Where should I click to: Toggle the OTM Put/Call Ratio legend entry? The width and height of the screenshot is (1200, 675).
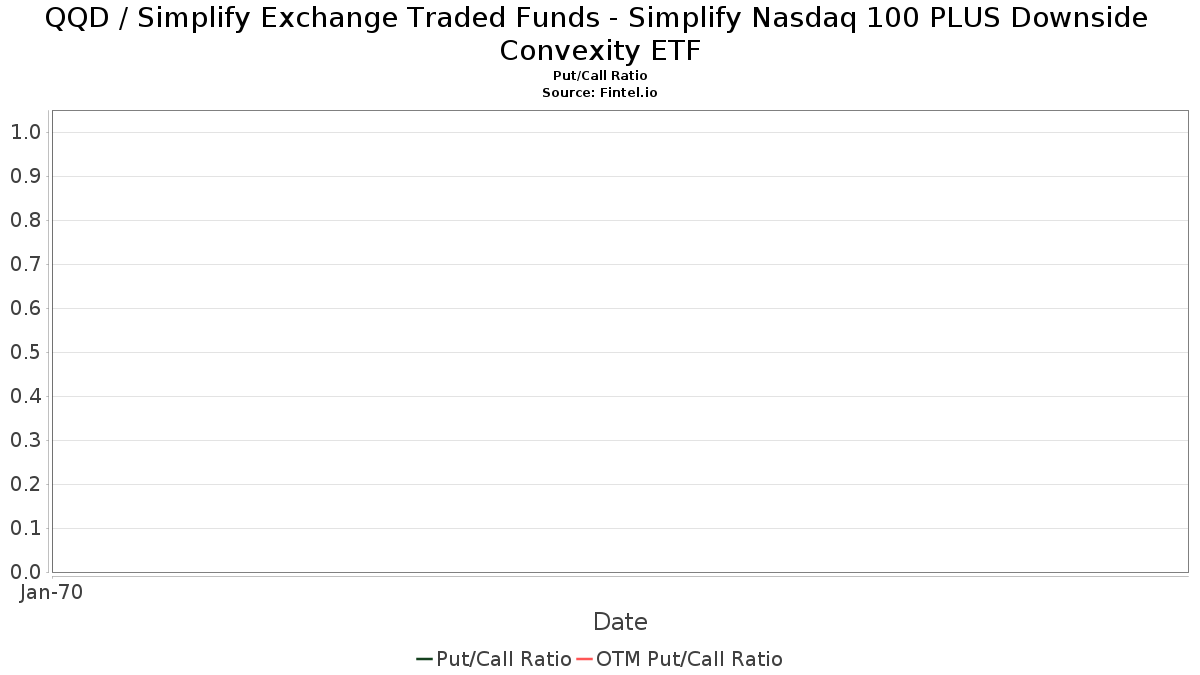click(x=689, y=659)
